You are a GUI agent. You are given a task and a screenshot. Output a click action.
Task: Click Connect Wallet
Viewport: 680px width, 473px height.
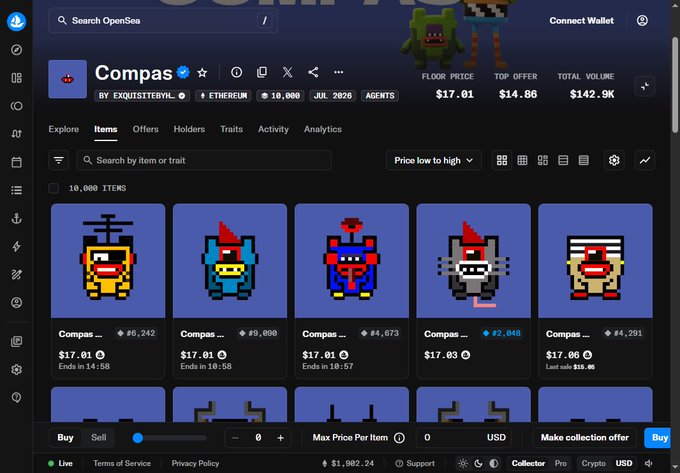pyautogui.click(x=582, y=20)
